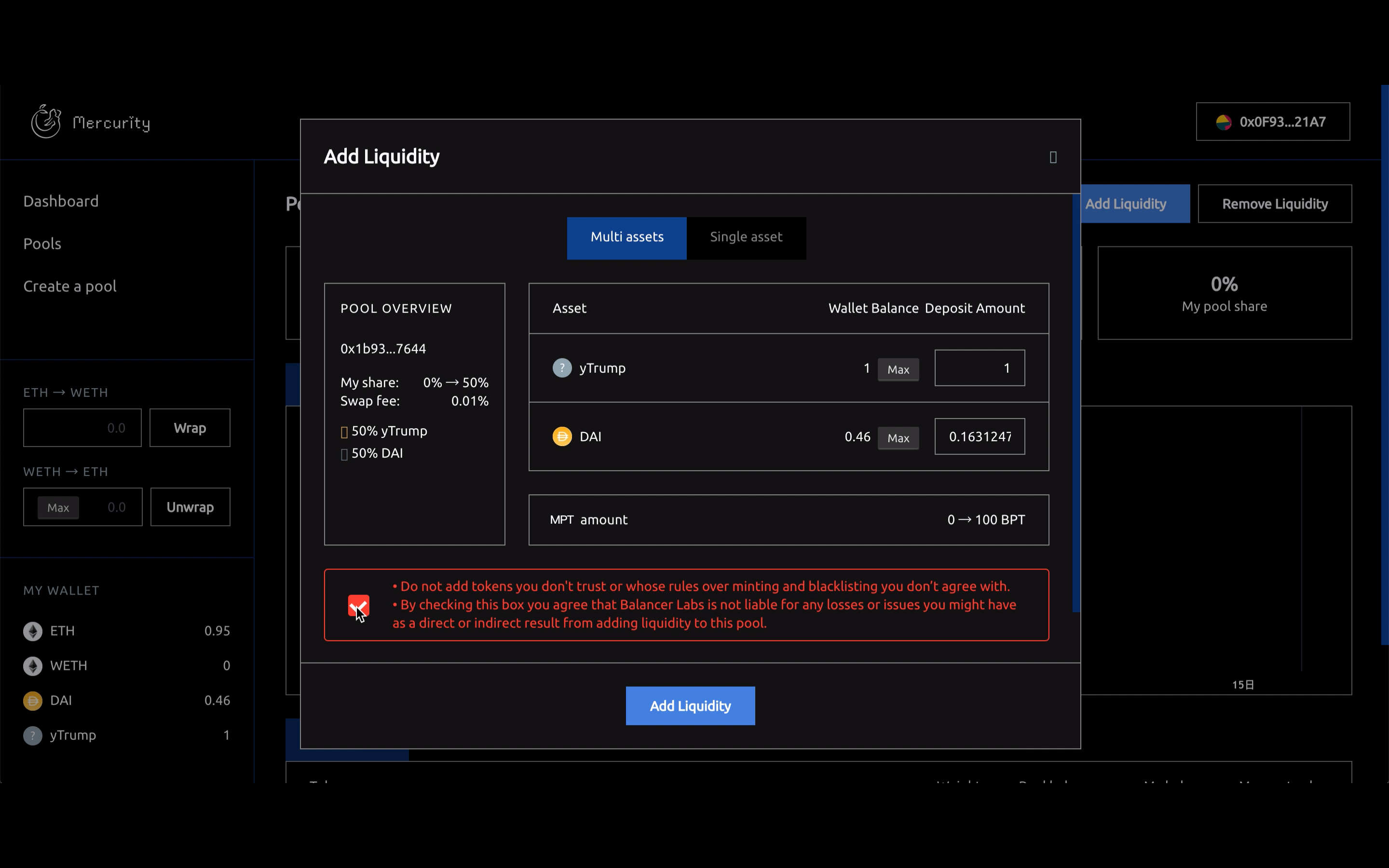Click the WETH icon in My Wallet
Viewport: 1389px width, 868px height.
33,666
